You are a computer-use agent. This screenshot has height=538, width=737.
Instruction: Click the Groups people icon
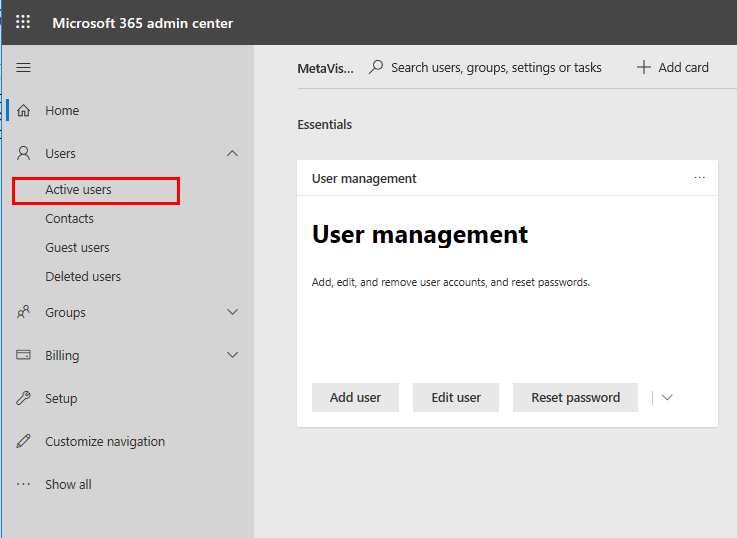[24, 313]
